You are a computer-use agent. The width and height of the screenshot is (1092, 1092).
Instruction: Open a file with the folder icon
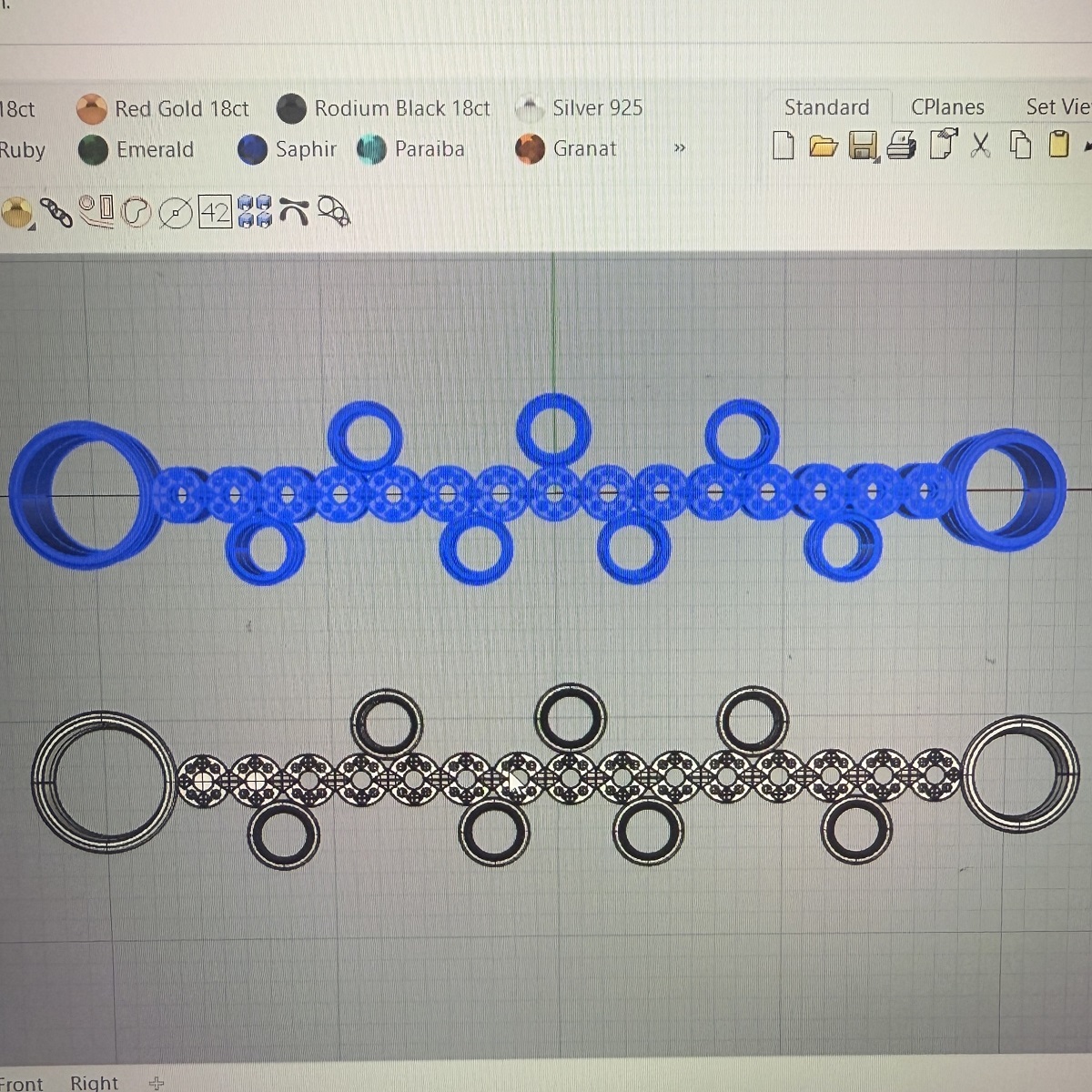(823, 146)
